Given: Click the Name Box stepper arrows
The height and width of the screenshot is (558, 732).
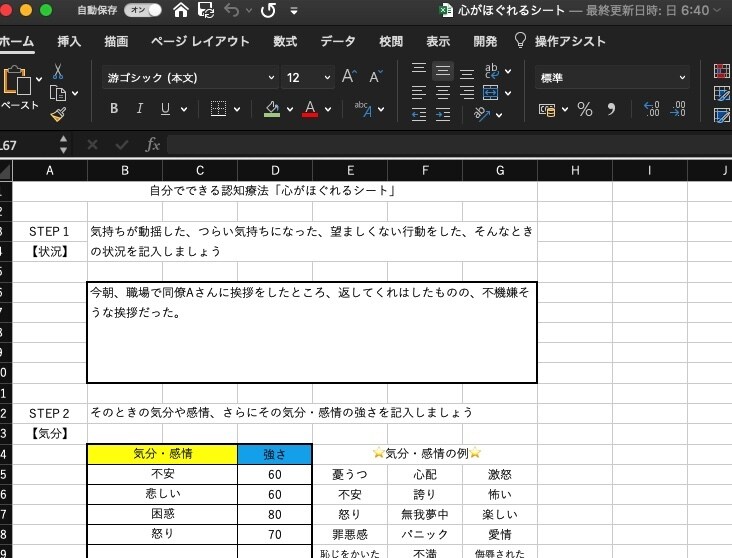Looking at the screenshot, I should 63,145.
